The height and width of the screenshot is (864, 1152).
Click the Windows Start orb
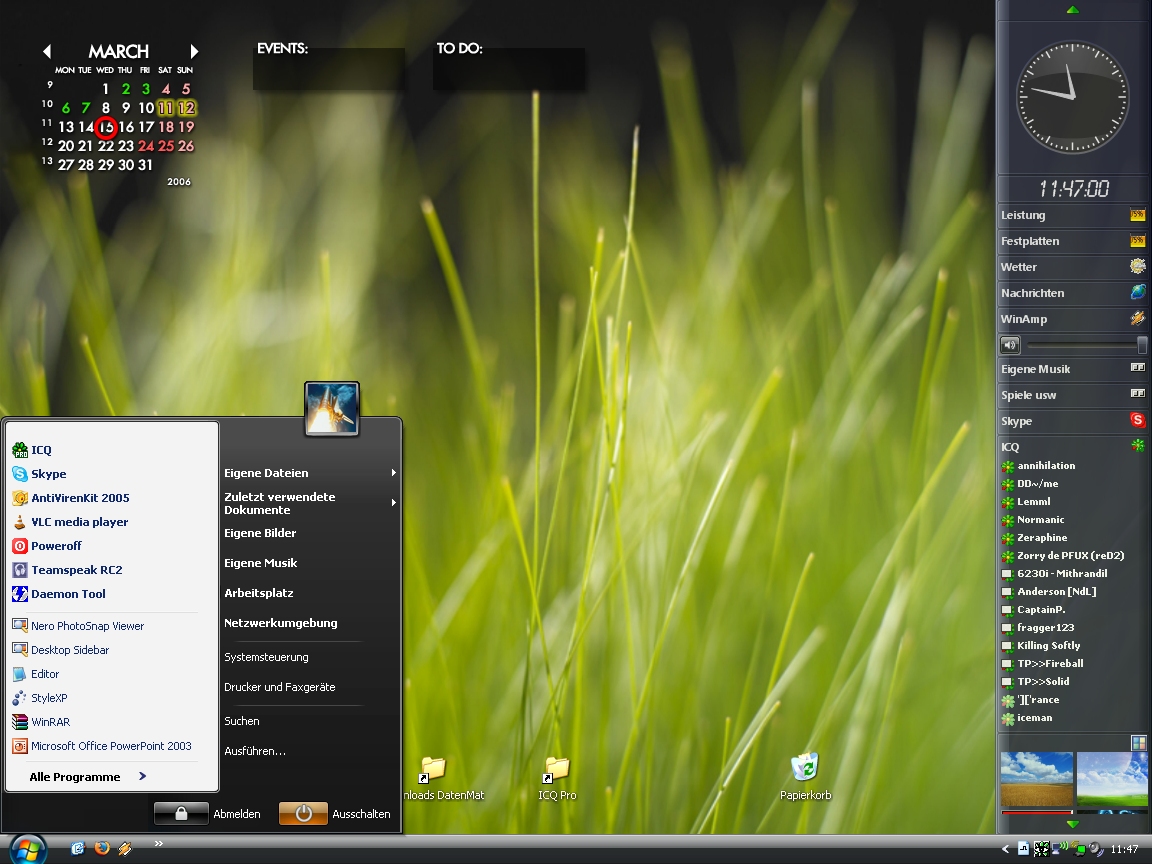pyautogui.click(x=28, y=849)
